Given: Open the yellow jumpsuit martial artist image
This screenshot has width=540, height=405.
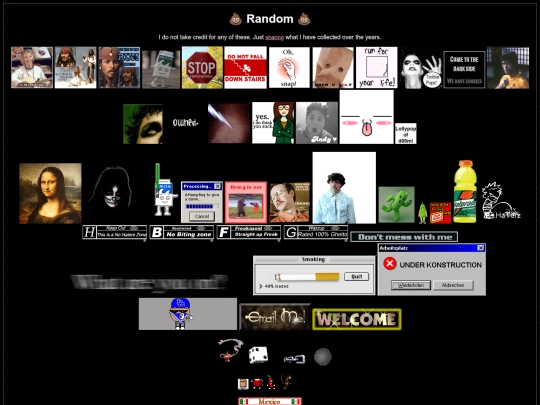Looking at the screenshot, I should (x=508, y=68).
